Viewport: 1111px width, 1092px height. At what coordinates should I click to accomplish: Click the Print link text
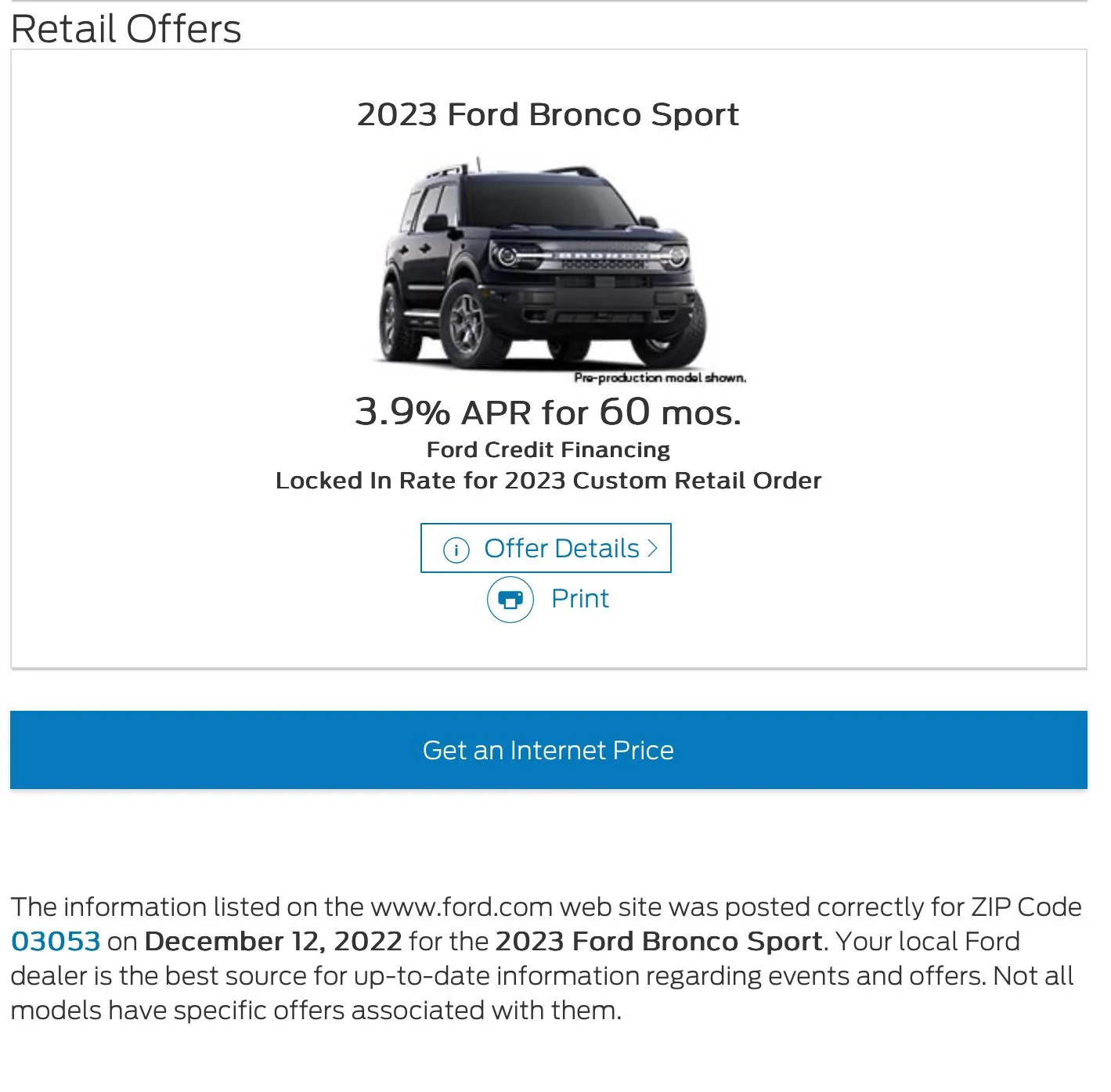[579, 599]
